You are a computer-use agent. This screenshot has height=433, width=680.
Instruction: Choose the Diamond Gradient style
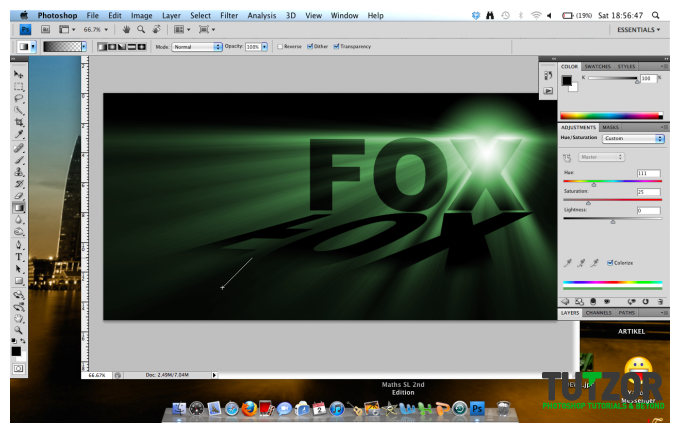coord(142,46)
